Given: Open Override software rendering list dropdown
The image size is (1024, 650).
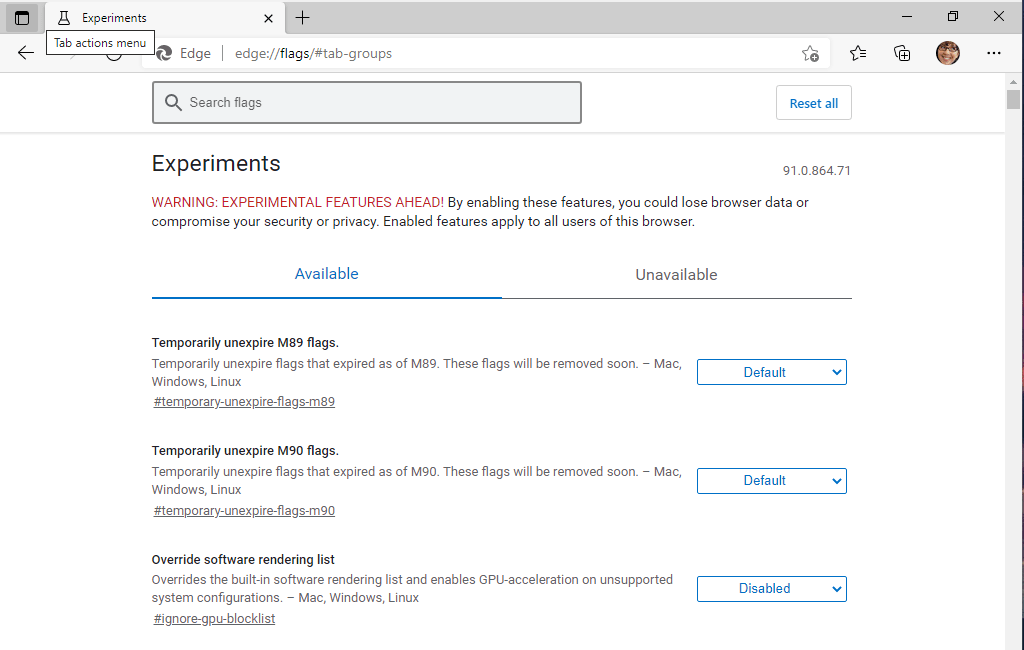Looking at the screenshot, I should (771, 589).
